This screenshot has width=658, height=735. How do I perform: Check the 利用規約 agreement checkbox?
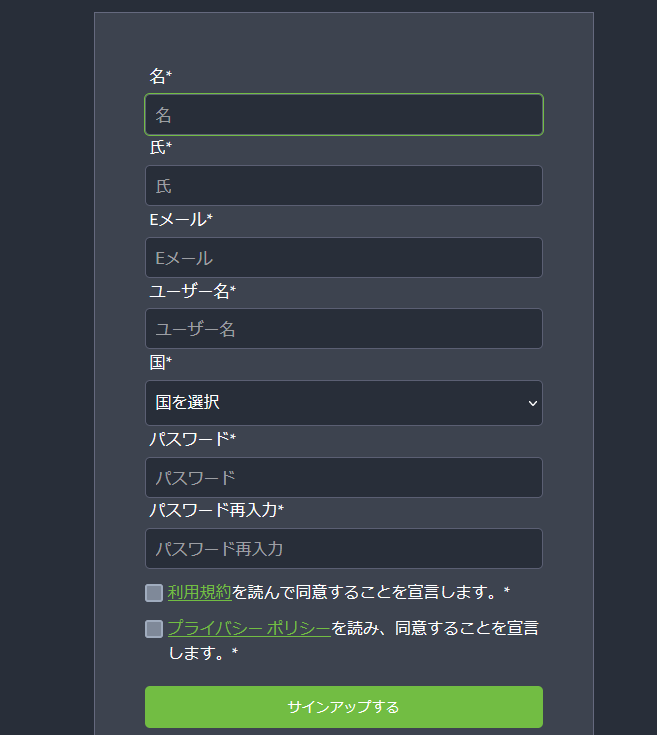click(x=154, y=593)
